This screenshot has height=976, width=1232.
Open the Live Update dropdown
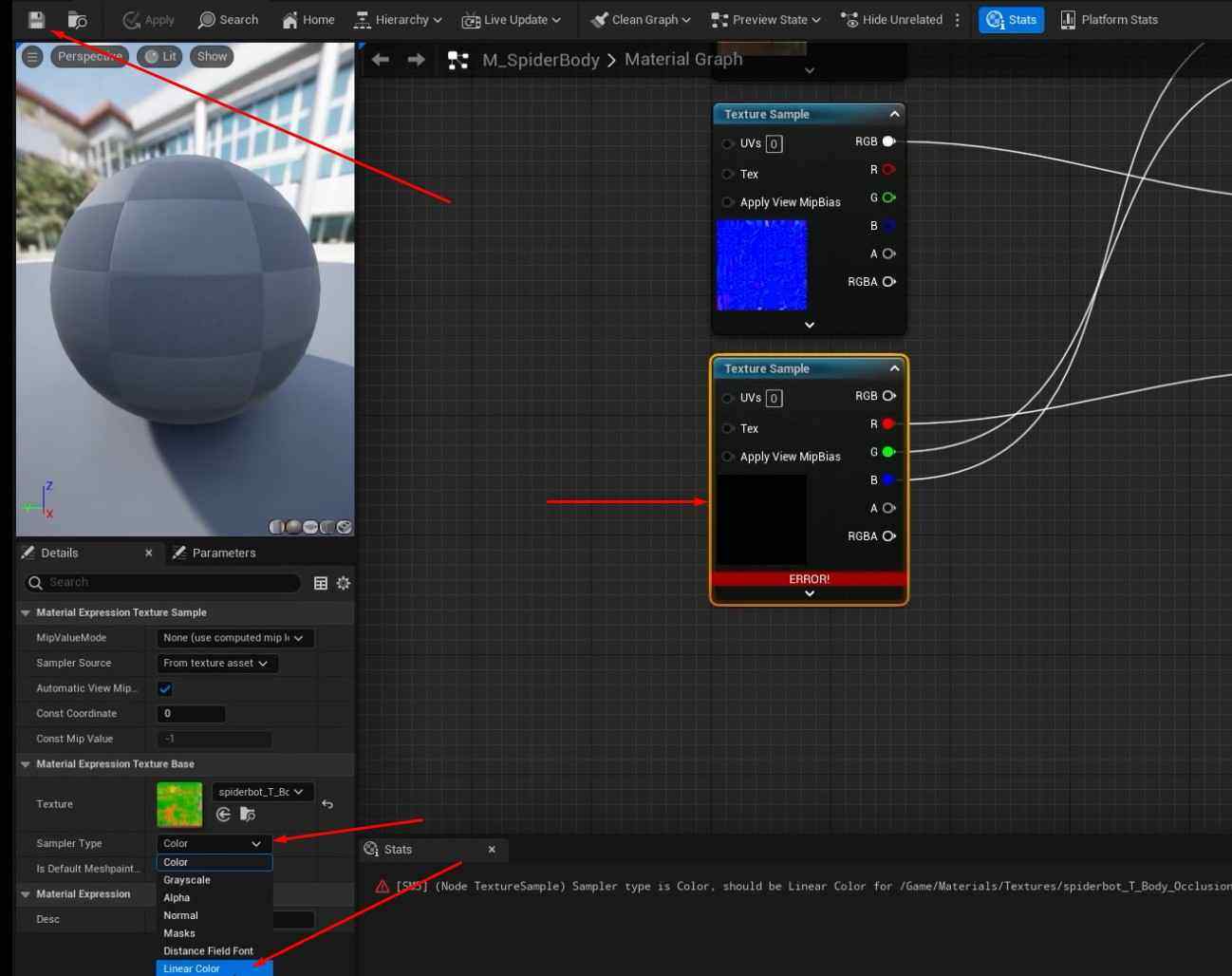[x=512, y=20]
